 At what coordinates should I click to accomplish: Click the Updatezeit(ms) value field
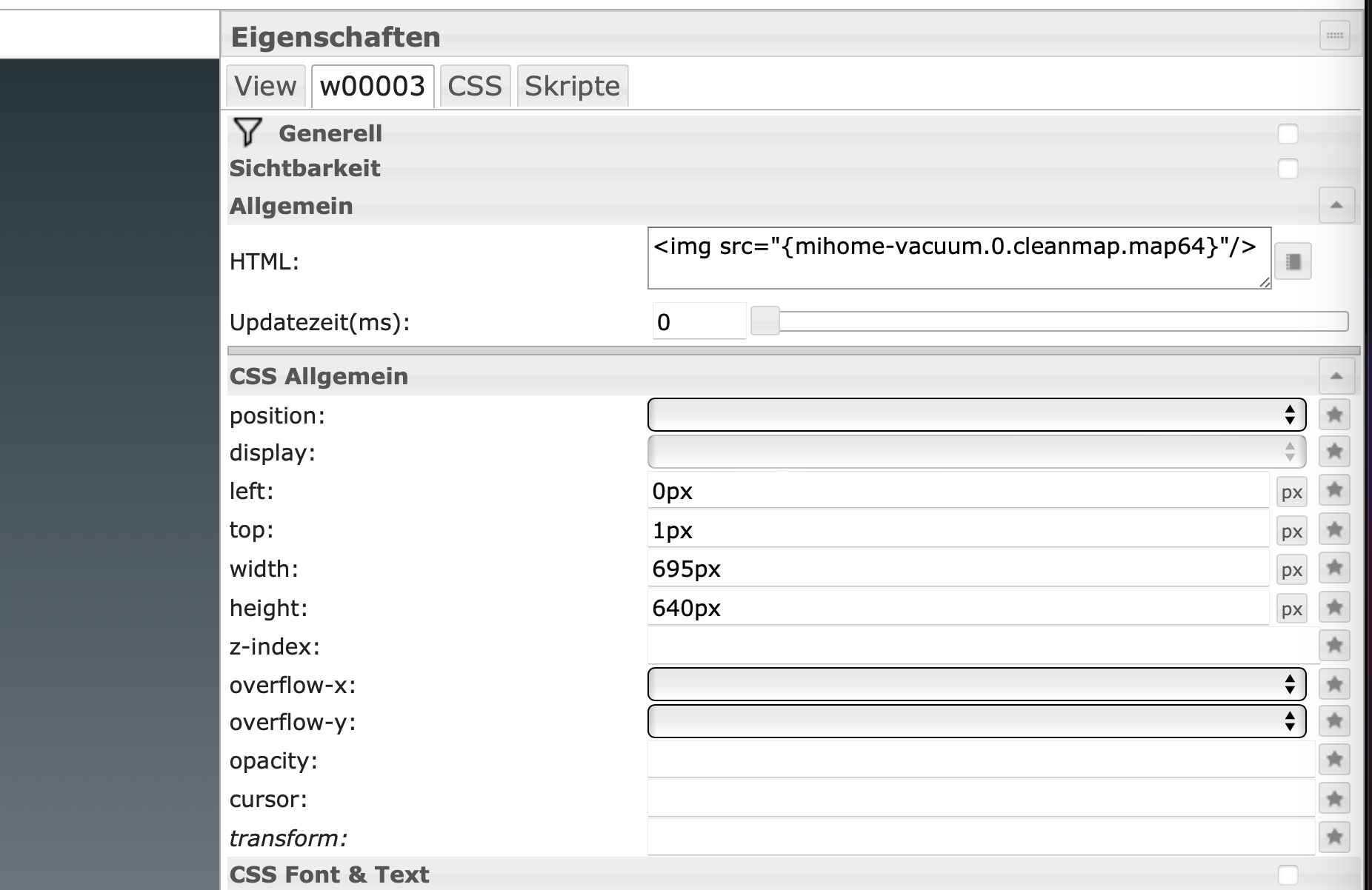point(699,321)
